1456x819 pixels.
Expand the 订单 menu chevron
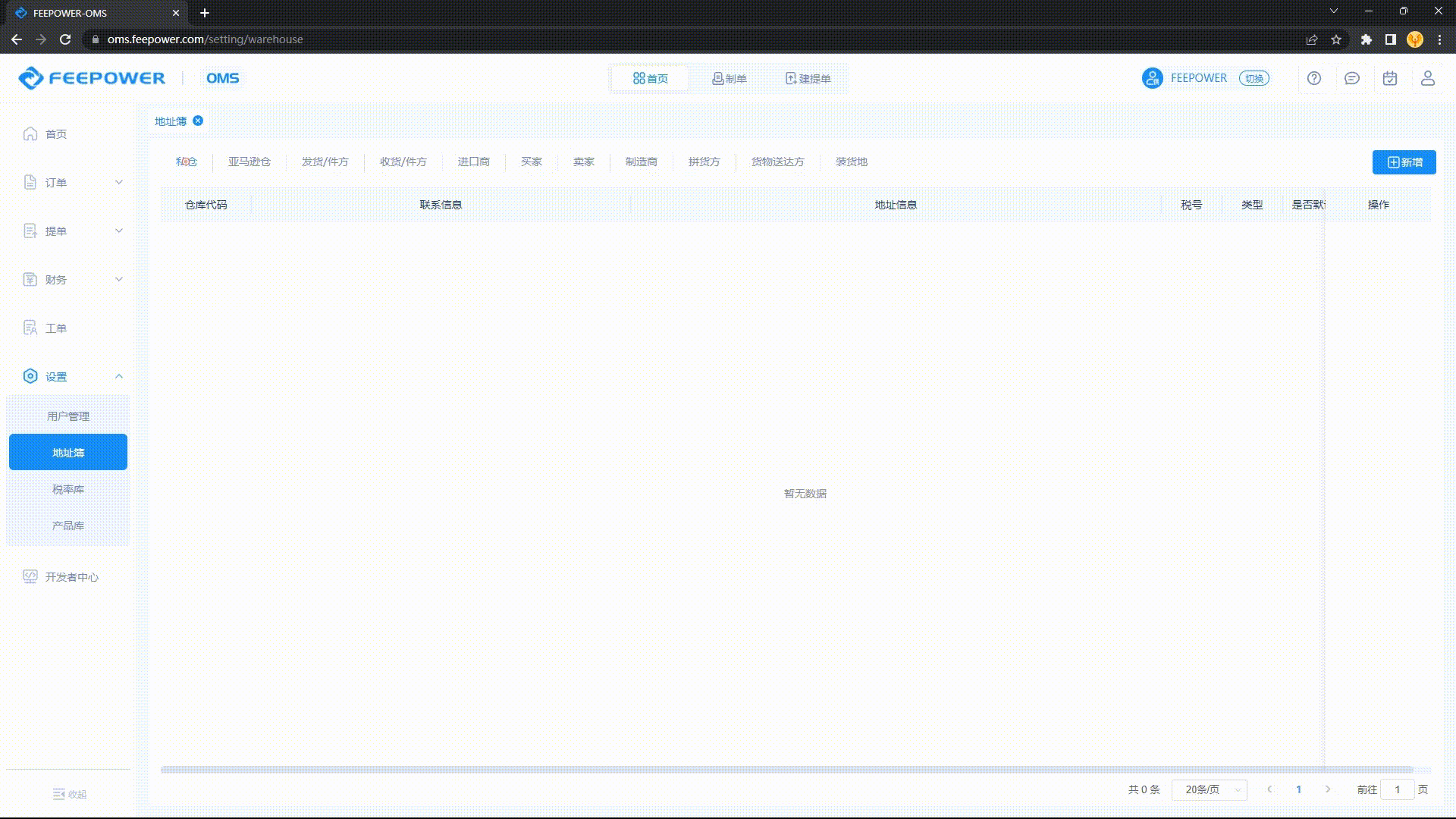119,182
